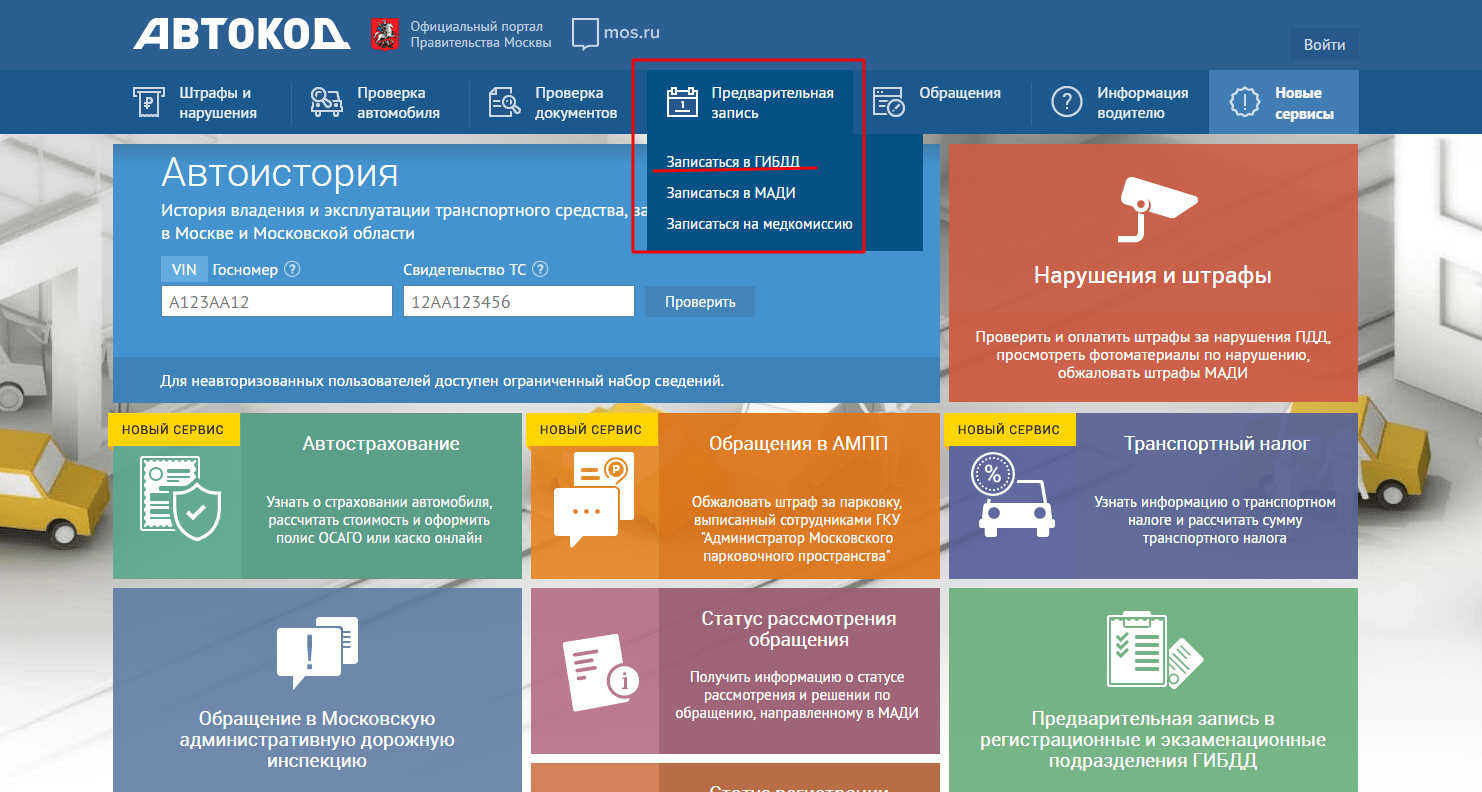
Task: Click the Автокод logo
Action: click(x=242, y=33)
